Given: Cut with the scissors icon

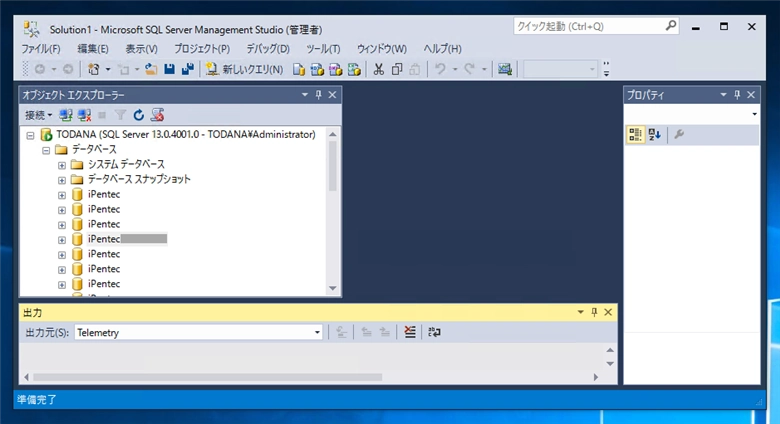Looking at the screenshot, I should pos(379,69).
